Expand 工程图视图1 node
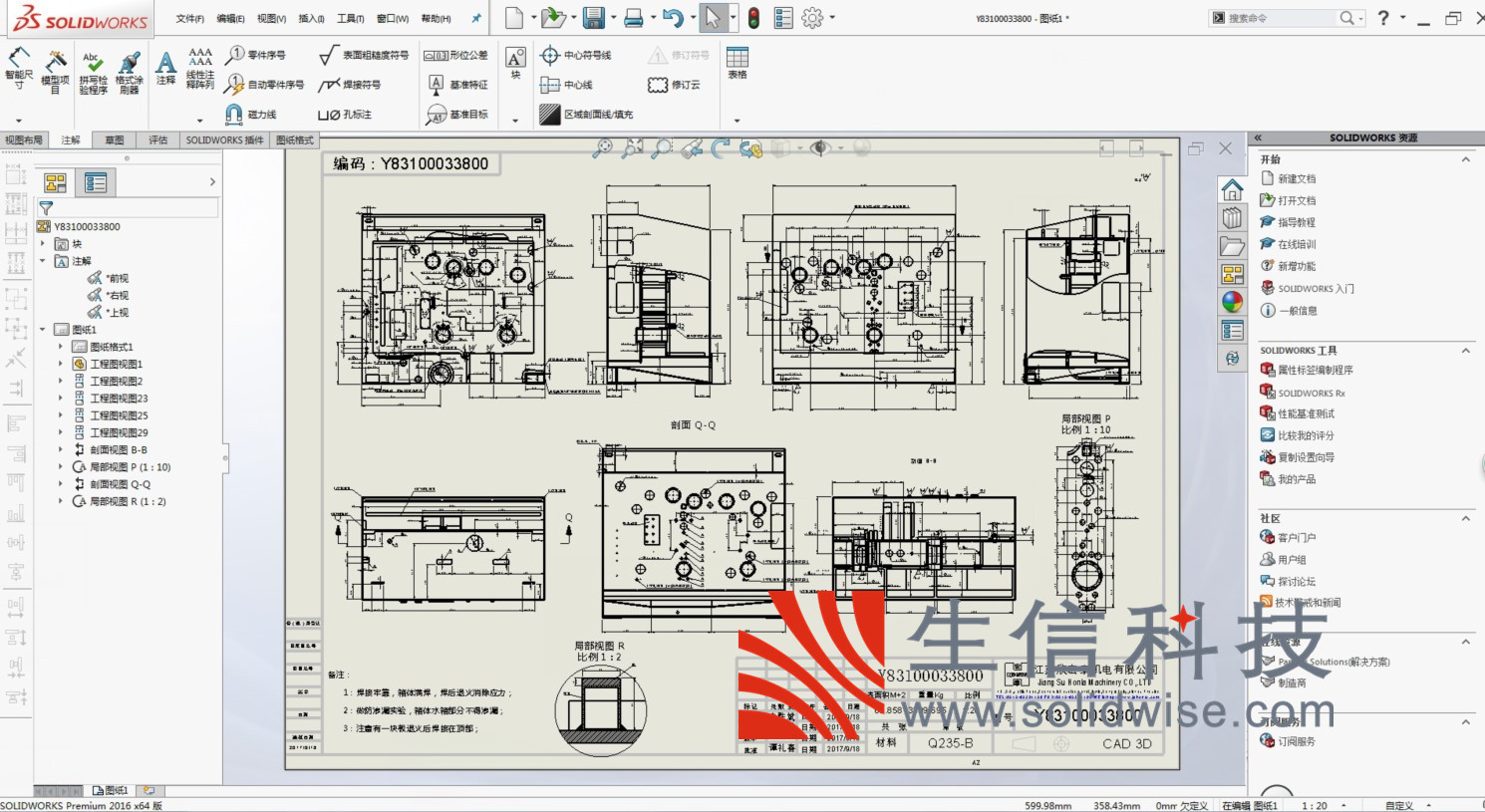The image size is (1485, 812). click(61, 364)
